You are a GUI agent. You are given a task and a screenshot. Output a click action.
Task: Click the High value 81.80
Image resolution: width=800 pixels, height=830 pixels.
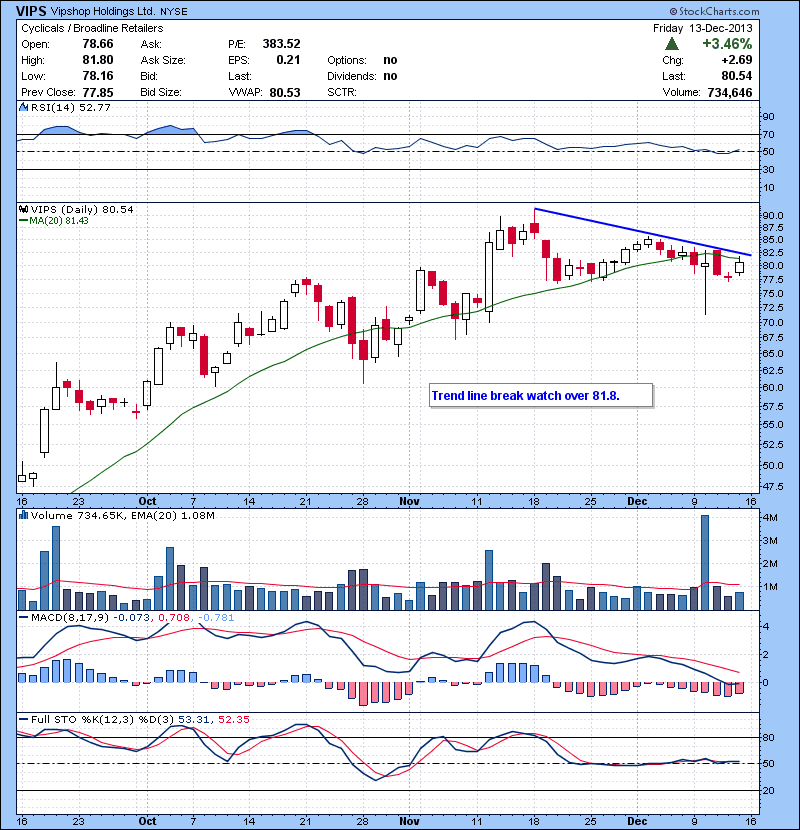pos(98,60)
